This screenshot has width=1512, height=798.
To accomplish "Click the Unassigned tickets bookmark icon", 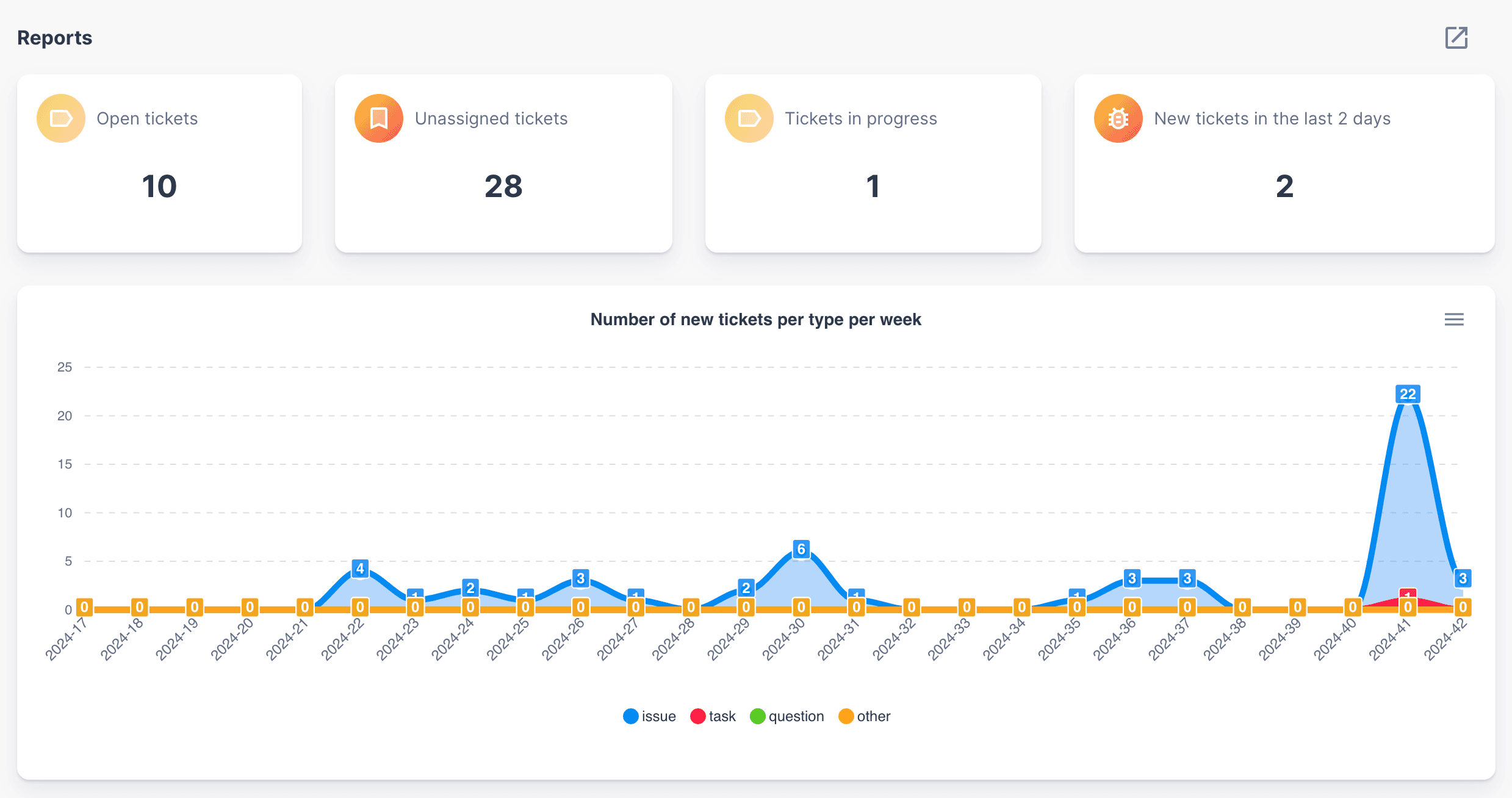I will point(379,118).
